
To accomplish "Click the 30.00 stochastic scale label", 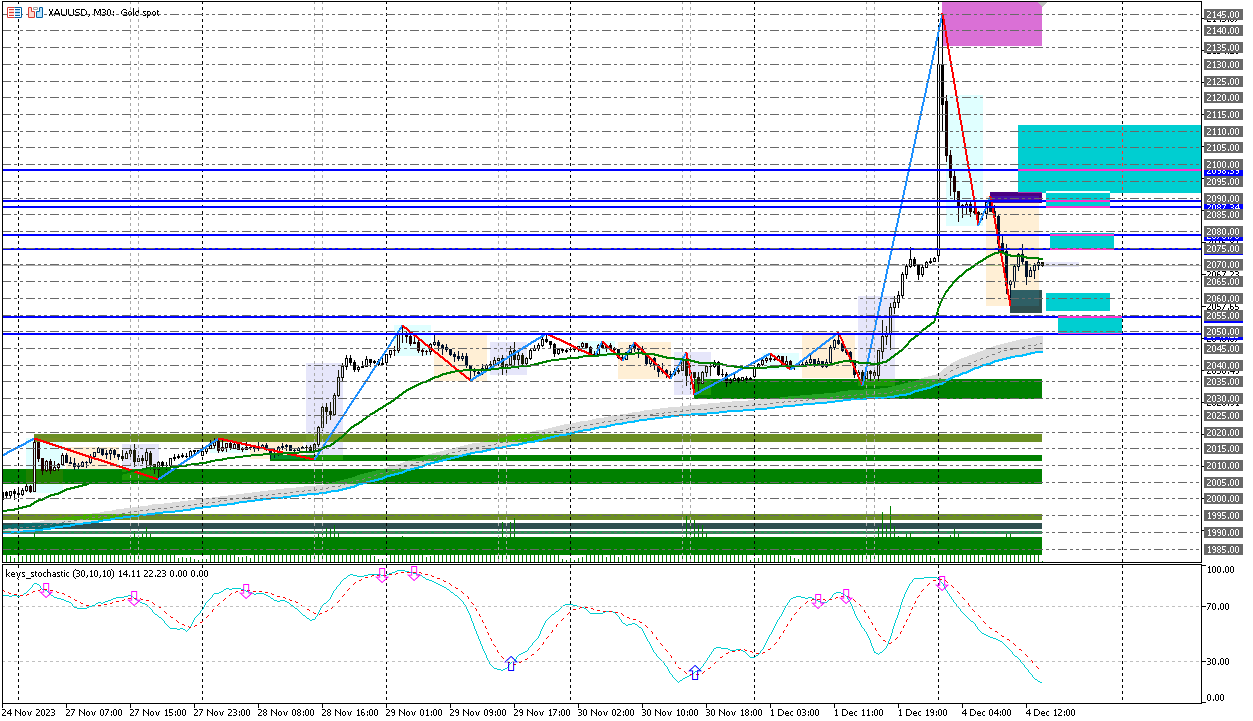I will 1220,661.
